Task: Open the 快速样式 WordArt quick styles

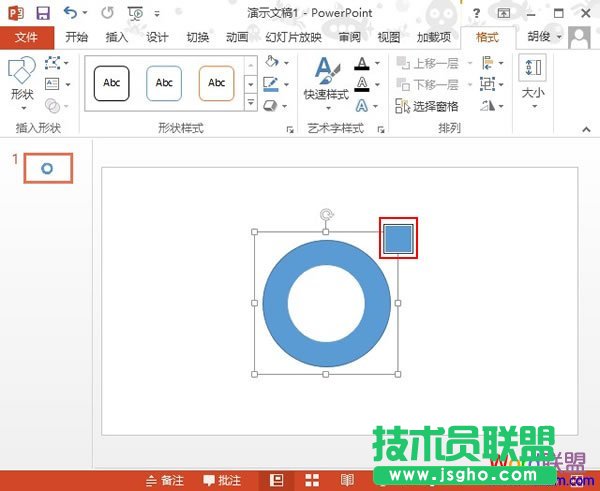Action: [326, 83]
